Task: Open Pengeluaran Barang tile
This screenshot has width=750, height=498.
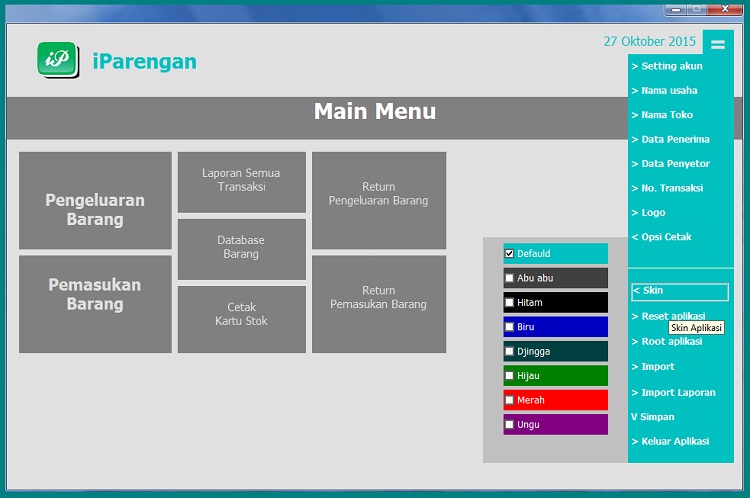Action: pos(95,200)
